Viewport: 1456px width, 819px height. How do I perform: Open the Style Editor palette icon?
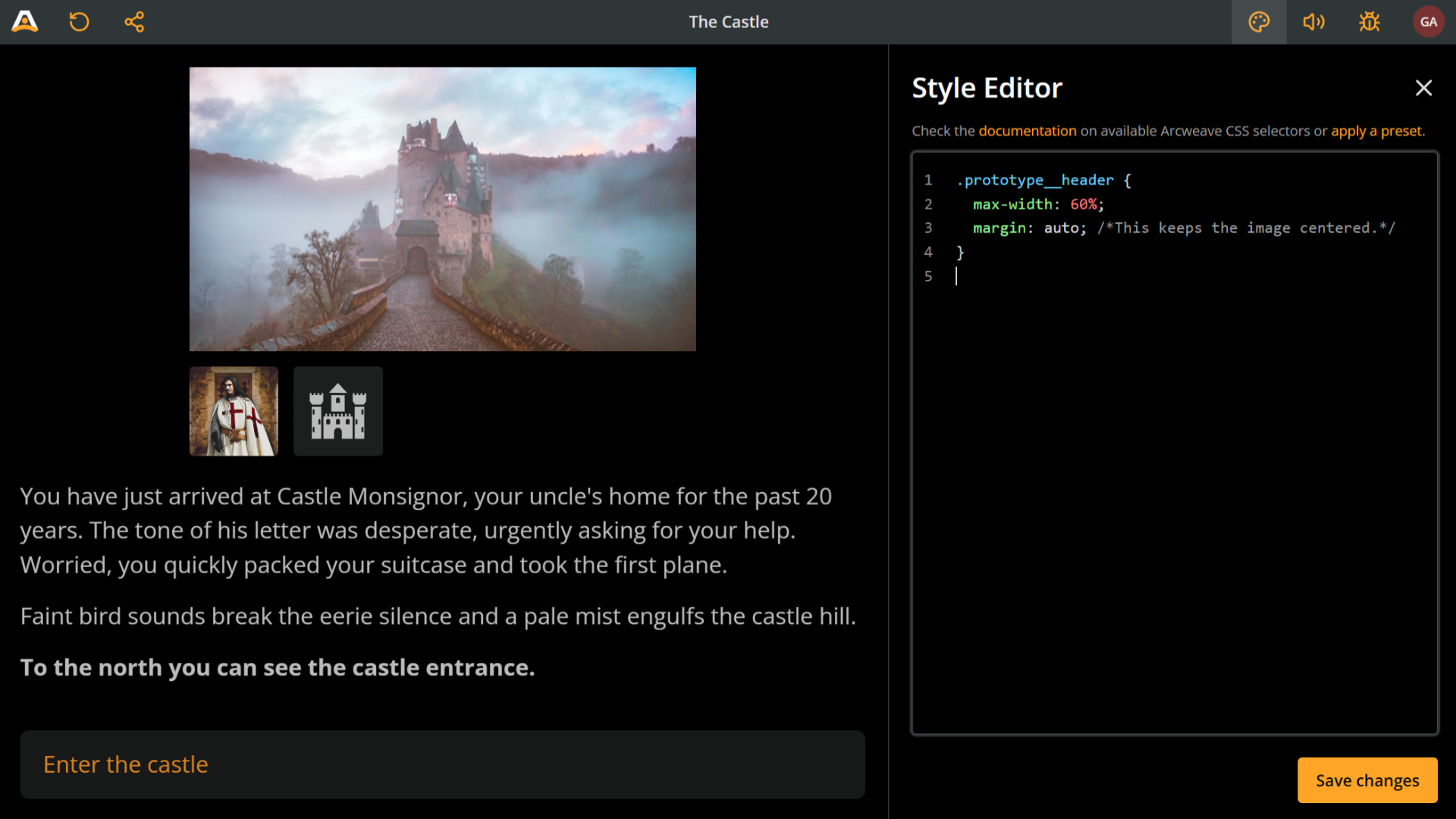pyautogui.click(x=1259, y=21)
